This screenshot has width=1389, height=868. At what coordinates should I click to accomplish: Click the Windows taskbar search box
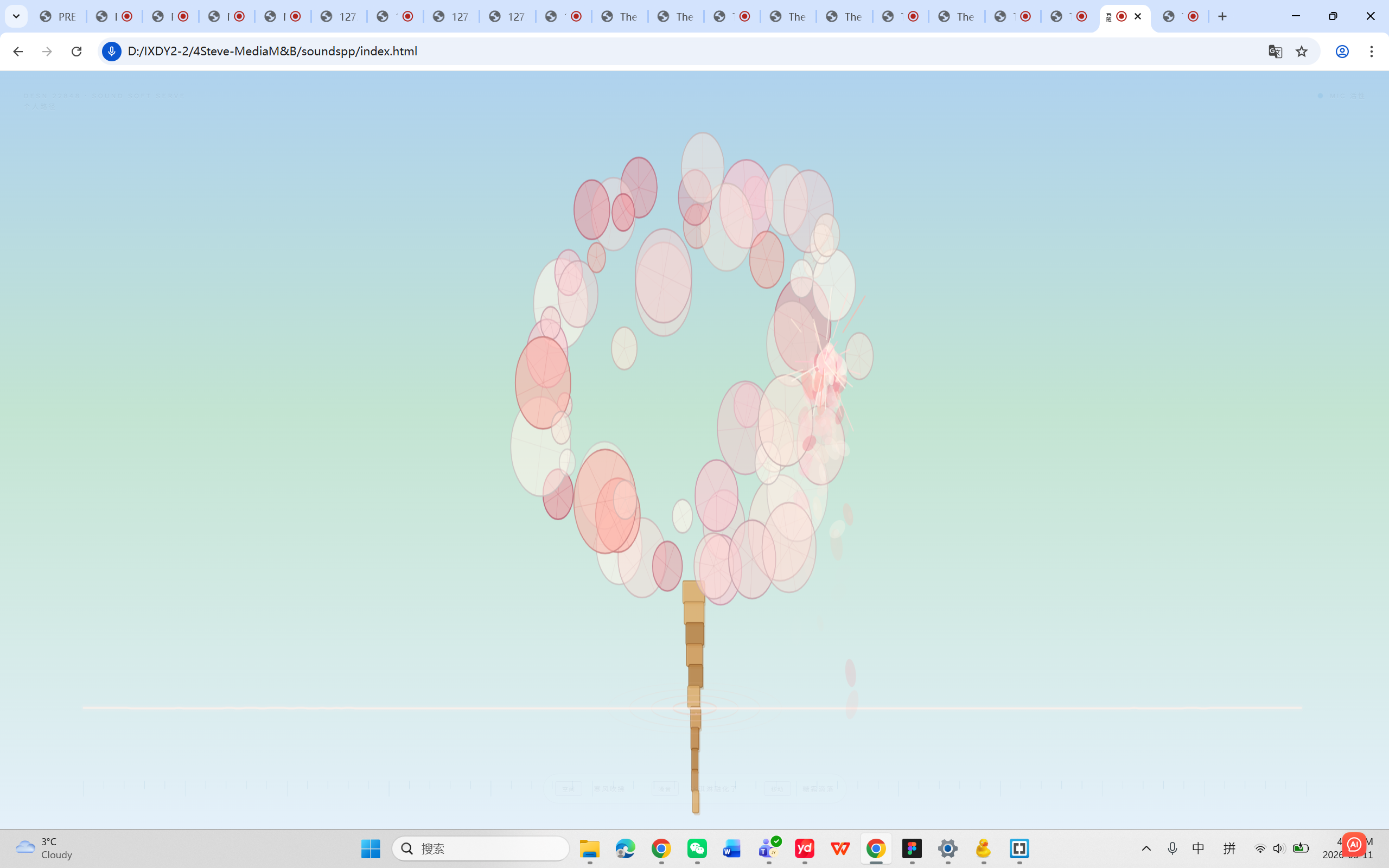coord(481,848)
